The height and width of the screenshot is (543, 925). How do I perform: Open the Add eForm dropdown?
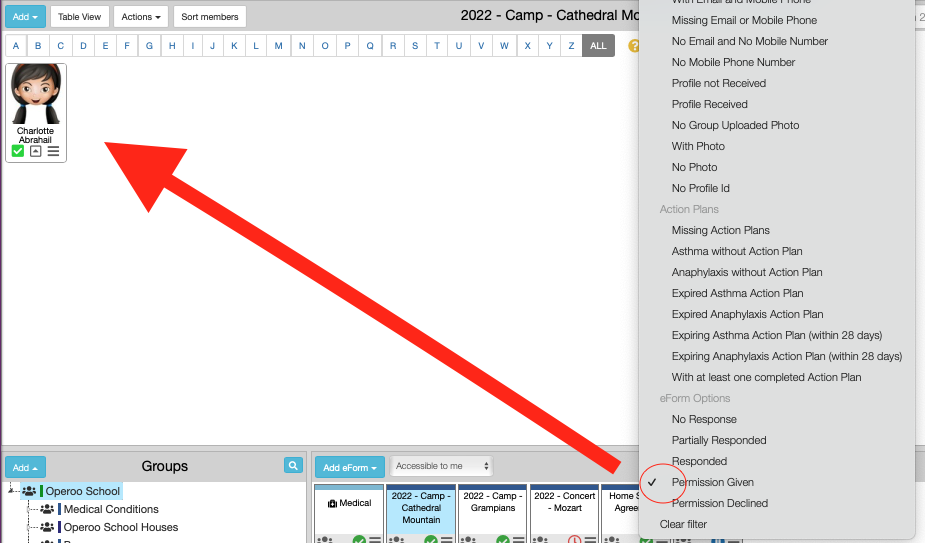tap(349, 467)
